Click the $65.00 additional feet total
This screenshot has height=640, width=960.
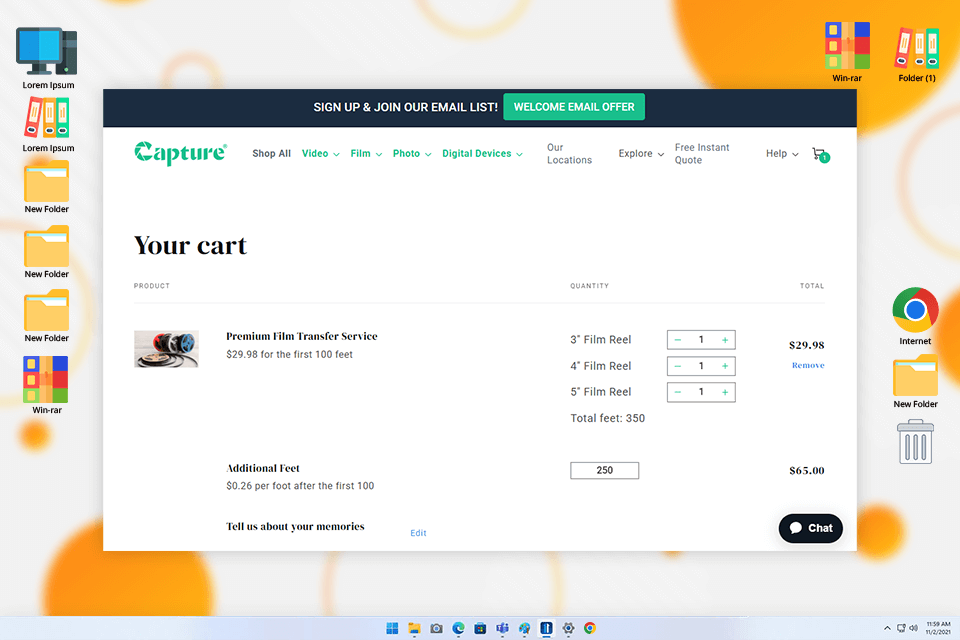pyautogui.click(x=806, y=470)
